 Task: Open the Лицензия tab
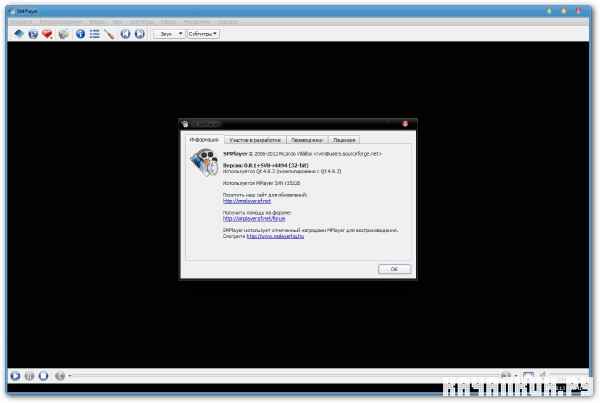click(x=344, y=140)
